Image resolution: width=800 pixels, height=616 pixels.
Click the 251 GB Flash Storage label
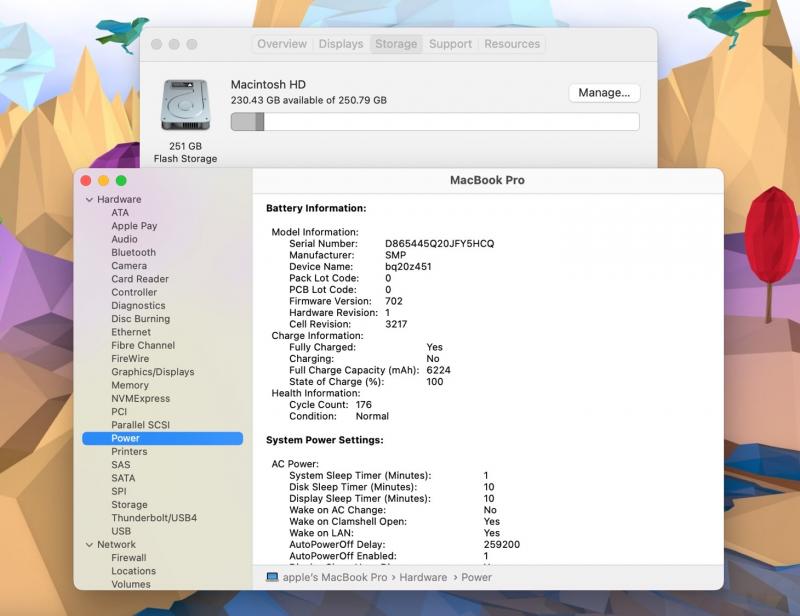(x=185, y=152)
